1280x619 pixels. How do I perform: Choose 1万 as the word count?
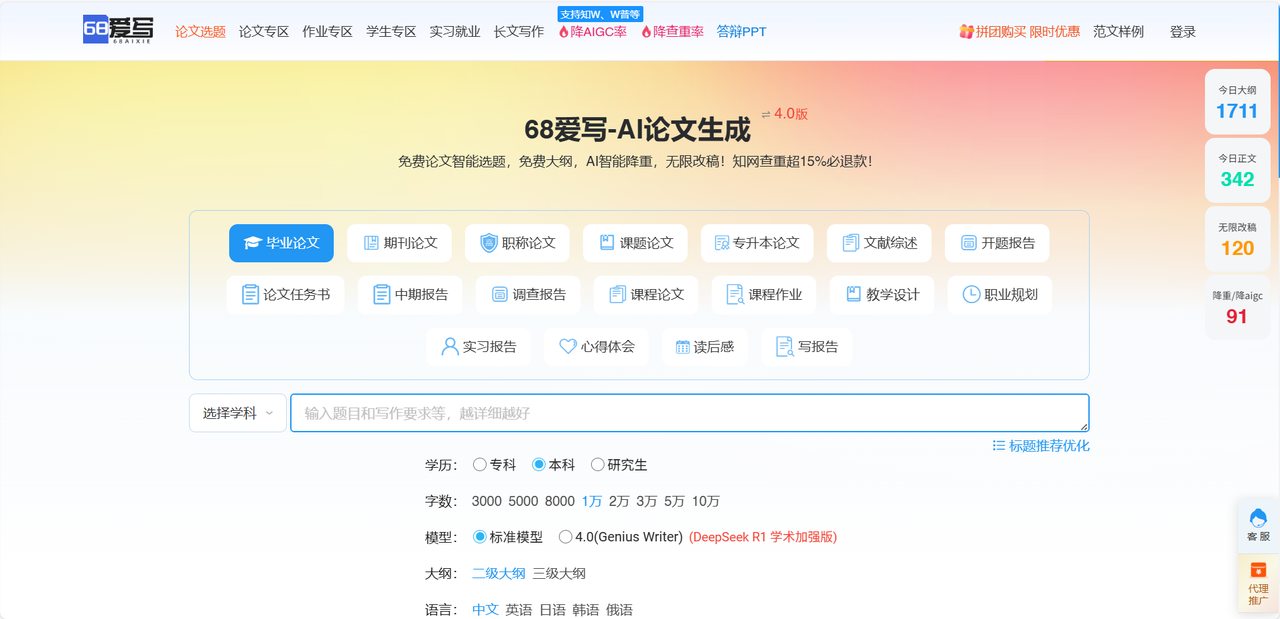tap(592, 501)
